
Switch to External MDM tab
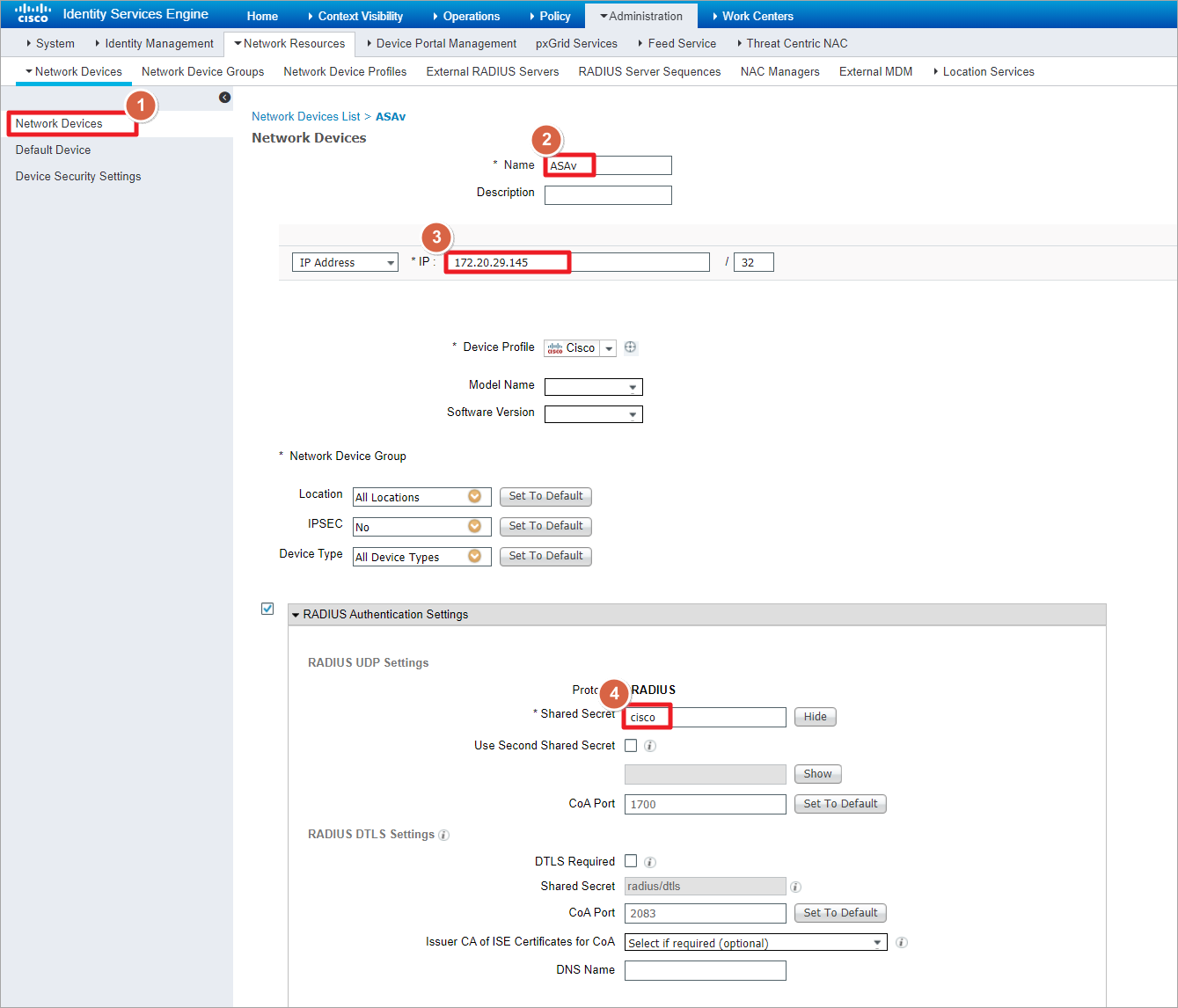click(x=875, y=71)
